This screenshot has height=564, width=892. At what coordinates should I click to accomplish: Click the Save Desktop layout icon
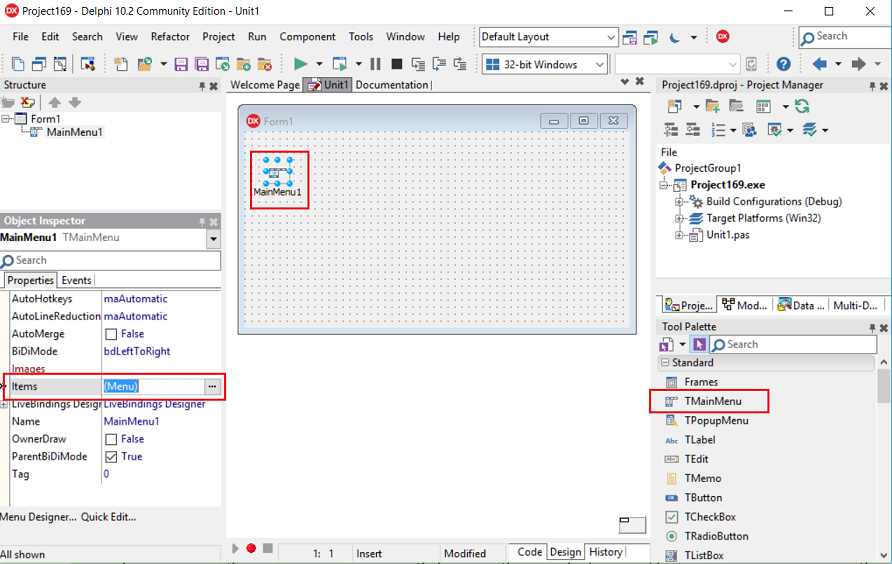(x=630, y=38)
